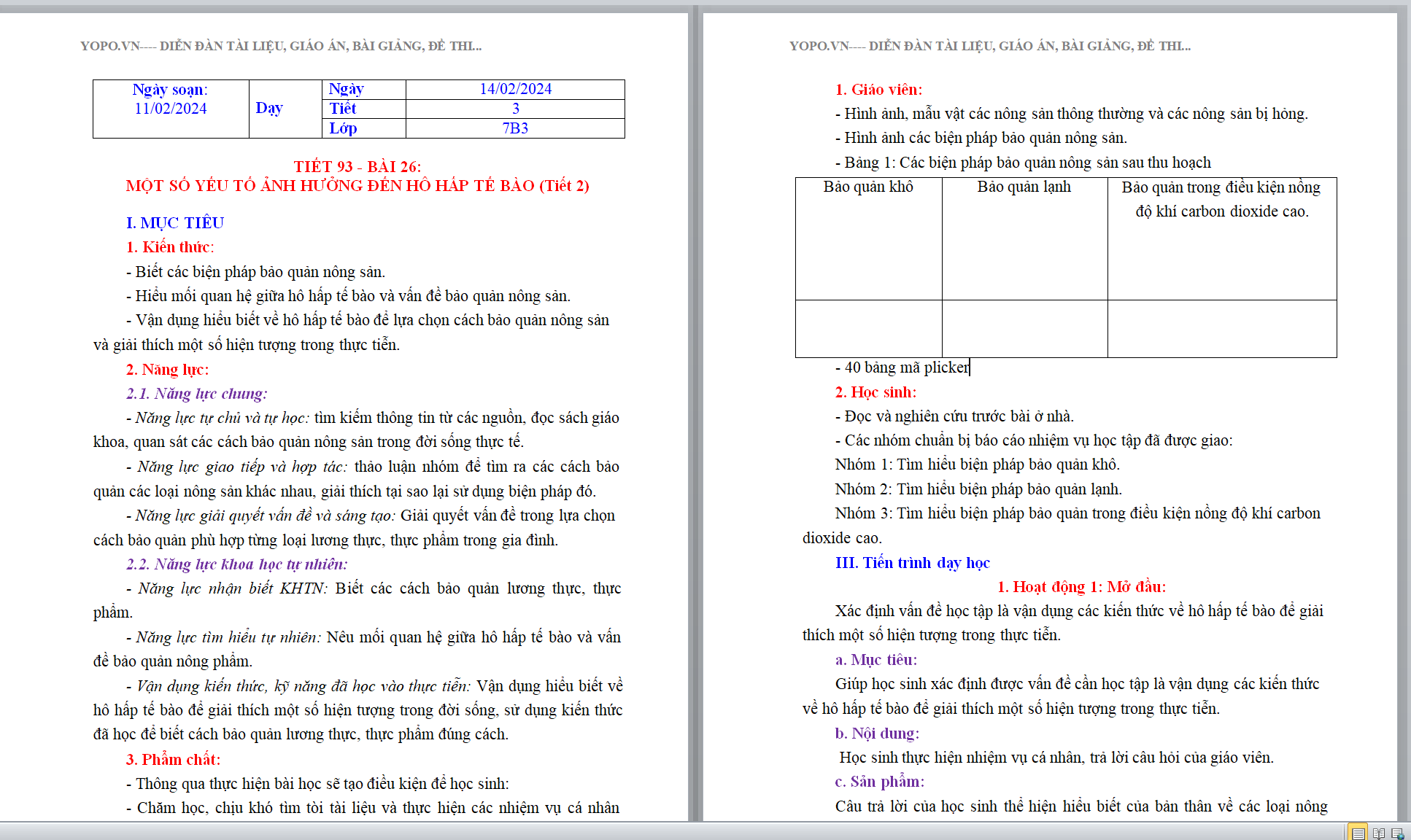Click the main lesson title about 'HÔ HẤP TẾ BÀO'
Screen dimensions: 1411x840
[357, 186]
